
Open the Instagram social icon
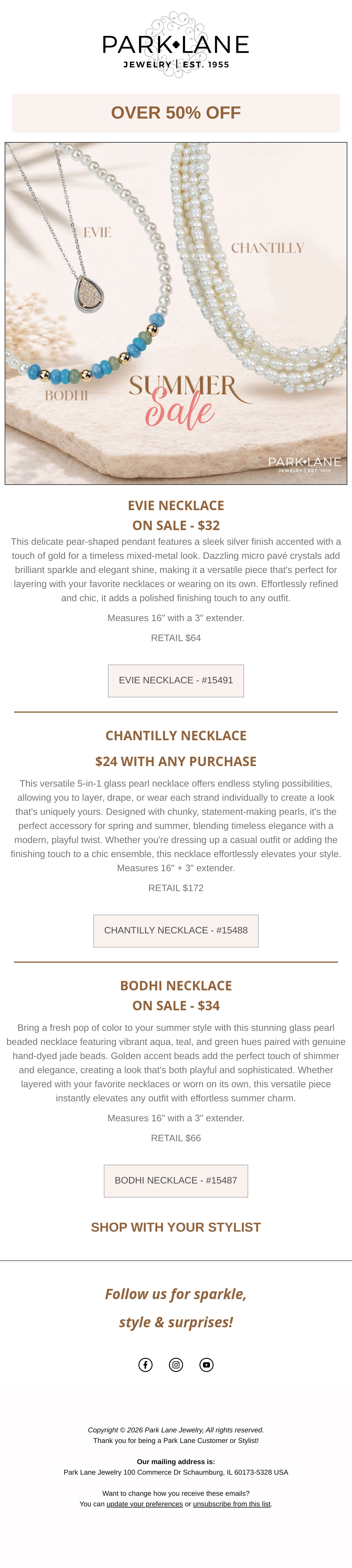(176, 1365)
